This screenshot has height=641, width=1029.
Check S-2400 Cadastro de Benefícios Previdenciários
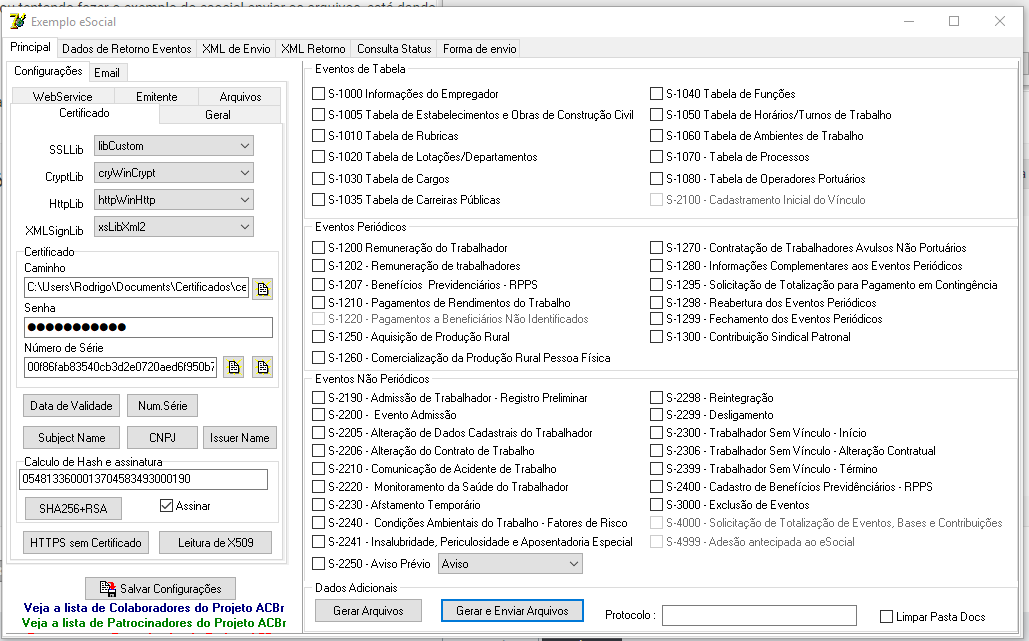[656, 487]
